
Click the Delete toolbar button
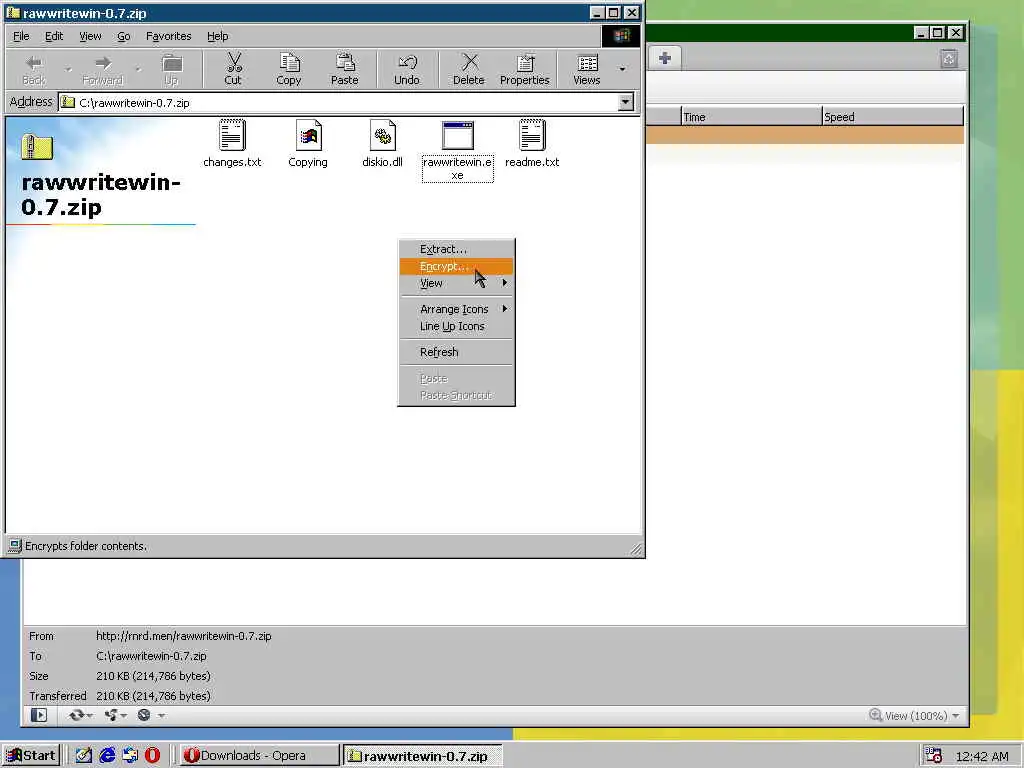pyautogui.click(x=468, y=69)
